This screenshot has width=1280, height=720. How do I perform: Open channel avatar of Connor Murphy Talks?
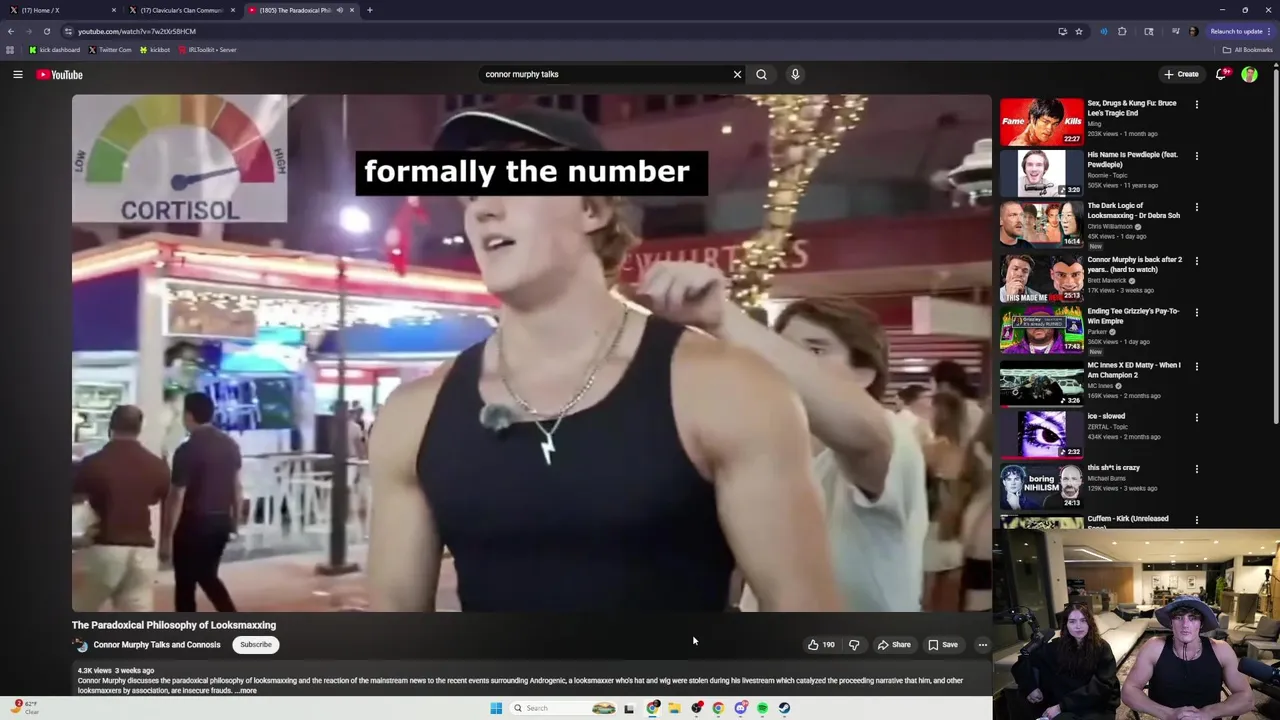(x=81, y=645)
